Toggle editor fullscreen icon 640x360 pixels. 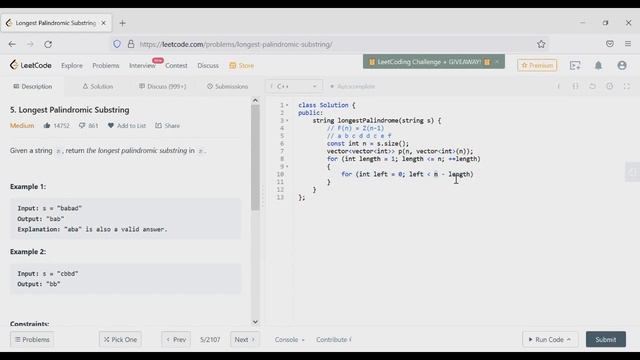pos(627,87)
